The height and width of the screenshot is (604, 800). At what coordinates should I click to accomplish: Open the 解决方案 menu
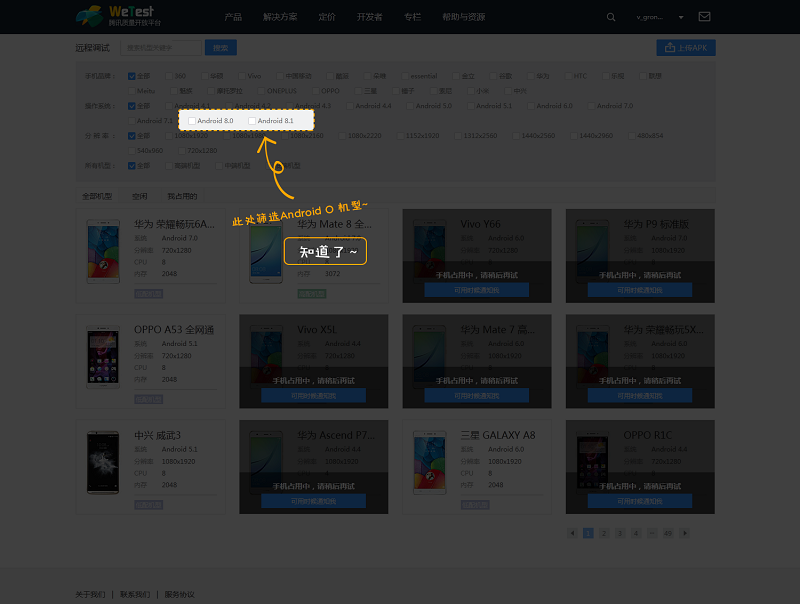click(280, 17)
